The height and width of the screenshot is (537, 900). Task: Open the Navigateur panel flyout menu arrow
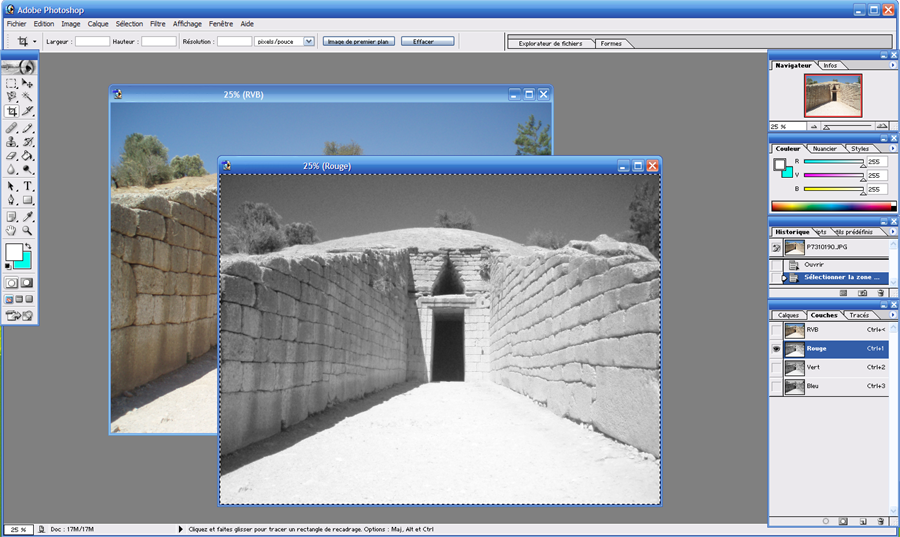click(892, 65)
